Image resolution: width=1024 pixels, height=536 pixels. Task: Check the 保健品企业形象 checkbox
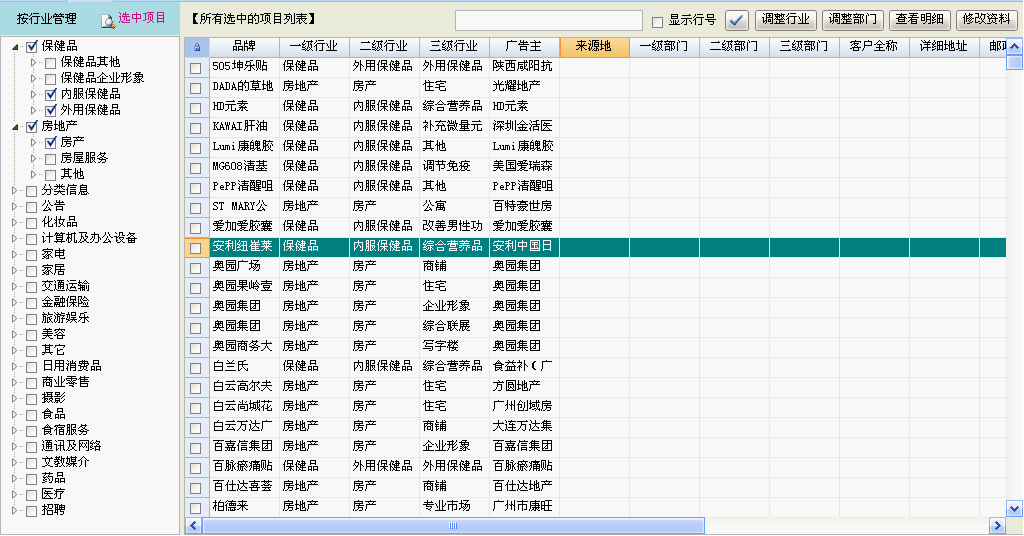tap(50, 79)
